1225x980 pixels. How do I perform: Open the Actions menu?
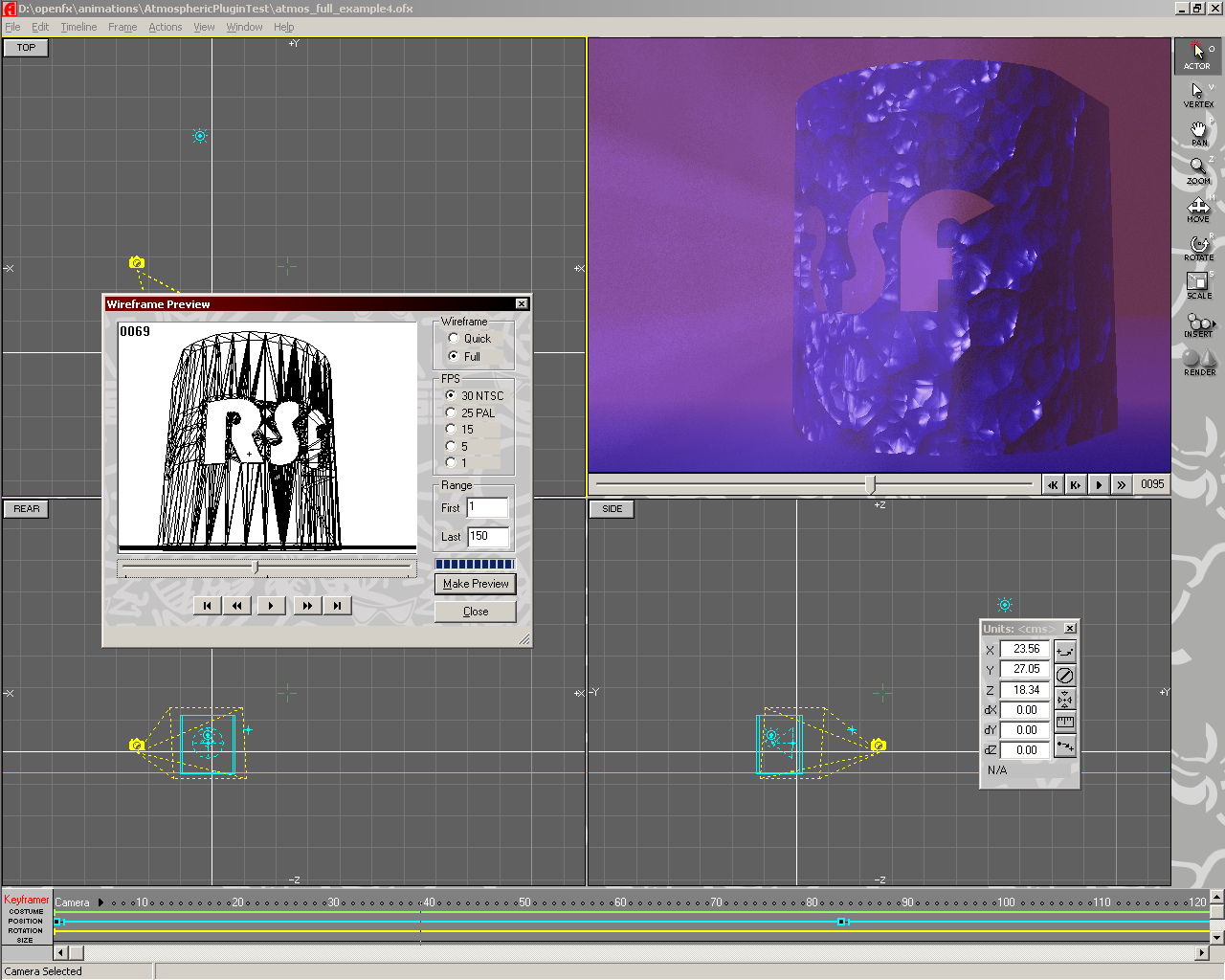(165, 27)
